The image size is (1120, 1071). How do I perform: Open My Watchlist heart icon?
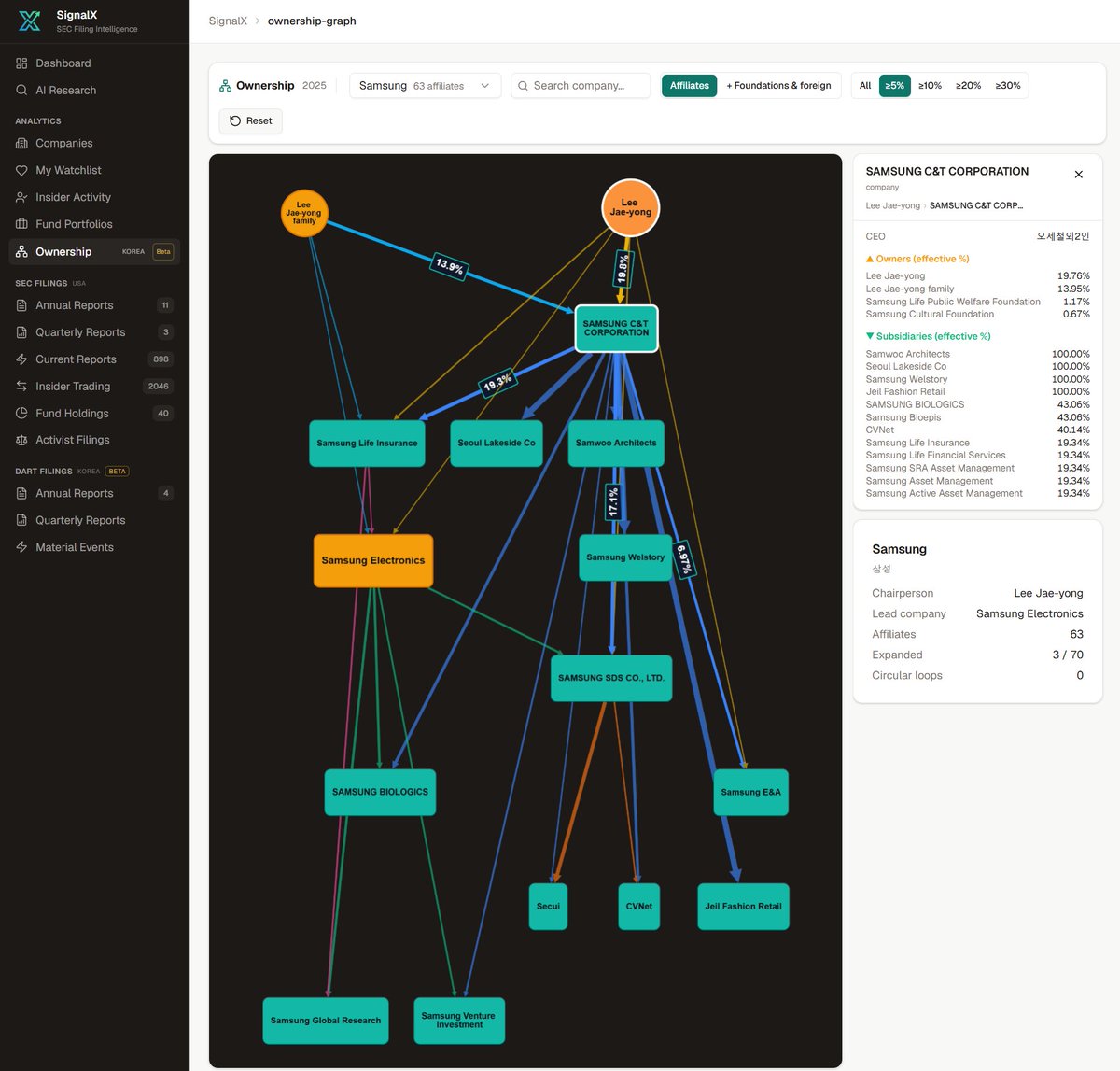21,171
